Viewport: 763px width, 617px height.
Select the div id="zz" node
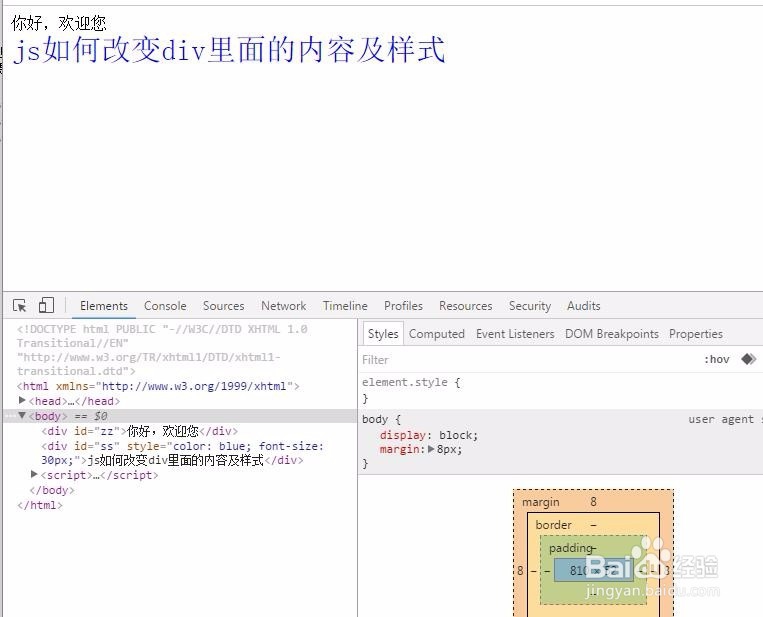(140, 431)
